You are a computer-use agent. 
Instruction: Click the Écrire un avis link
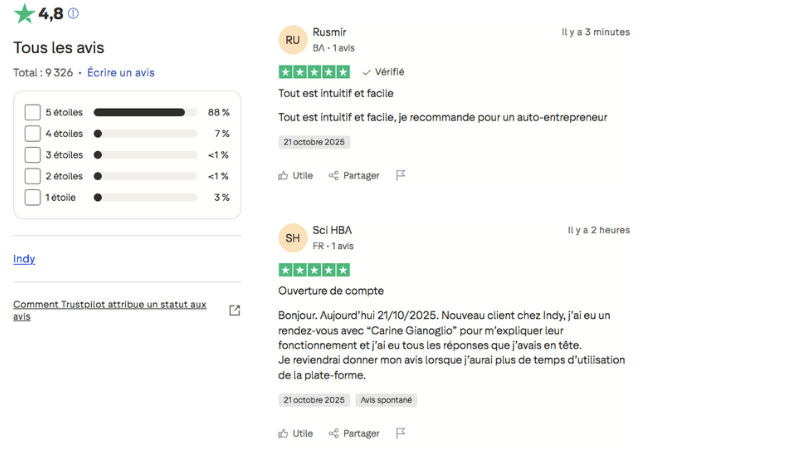[121, 73]
